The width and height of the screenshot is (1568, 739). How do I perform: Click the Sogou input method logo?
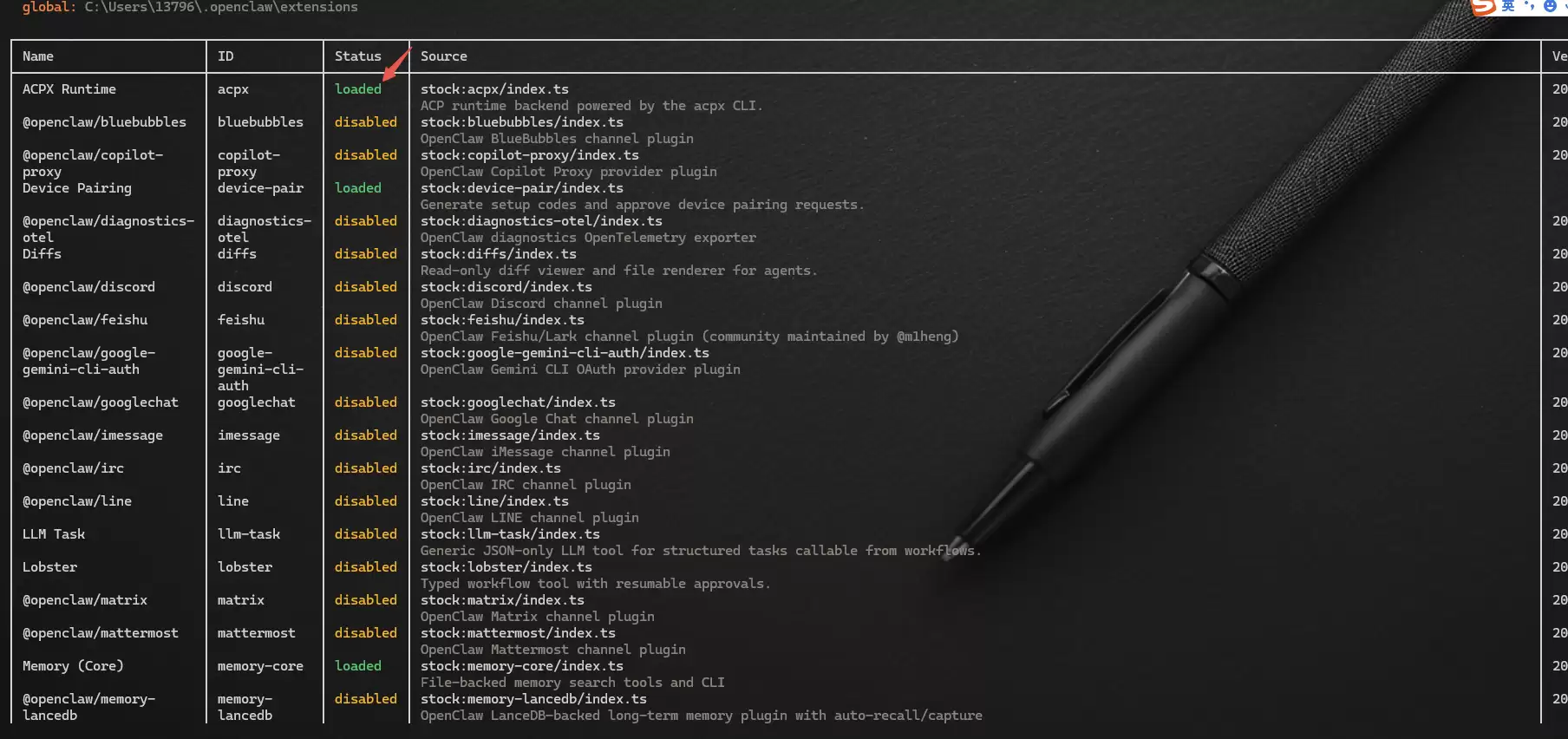tap(1484, 7)
